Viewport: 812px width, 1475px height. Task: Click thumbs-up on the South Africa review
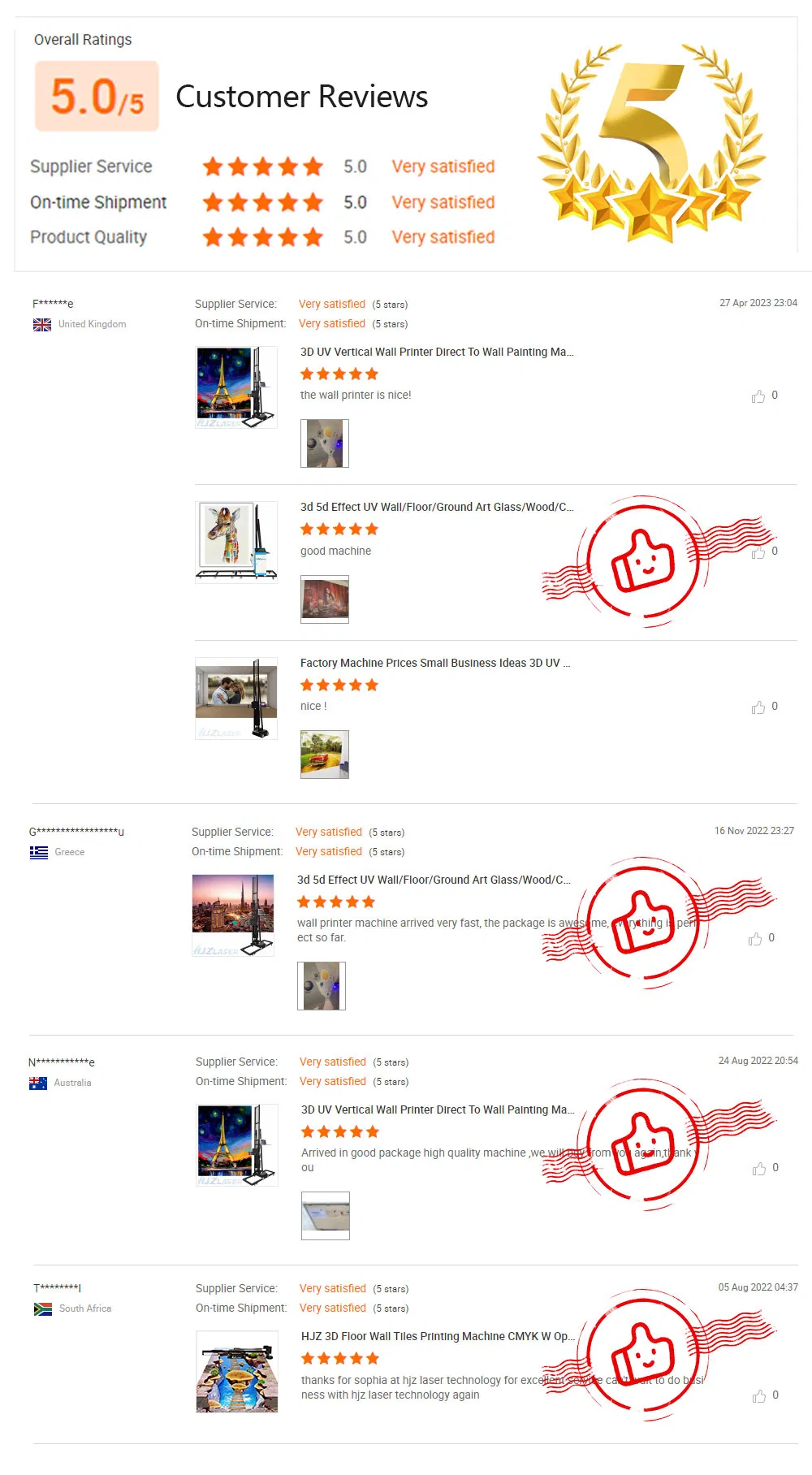coord(758,1396)
